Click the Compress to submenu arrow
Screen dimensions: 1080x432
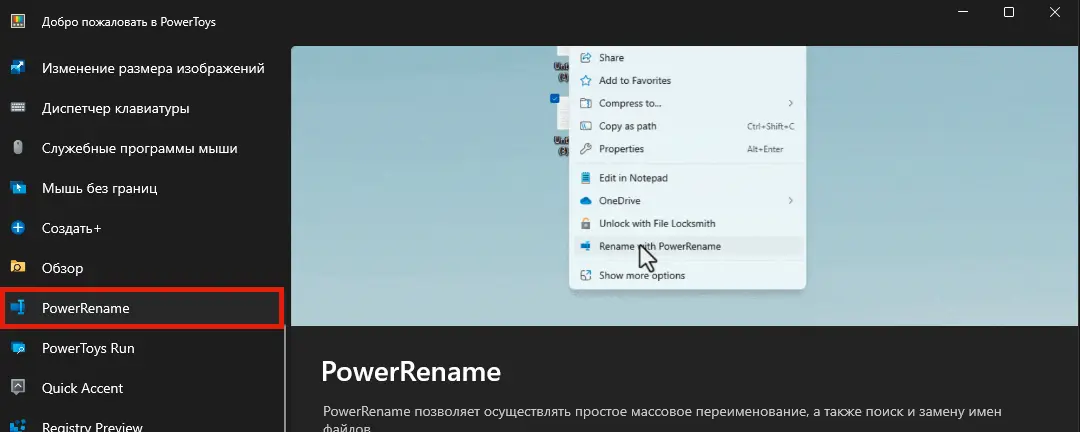point(790,103)
